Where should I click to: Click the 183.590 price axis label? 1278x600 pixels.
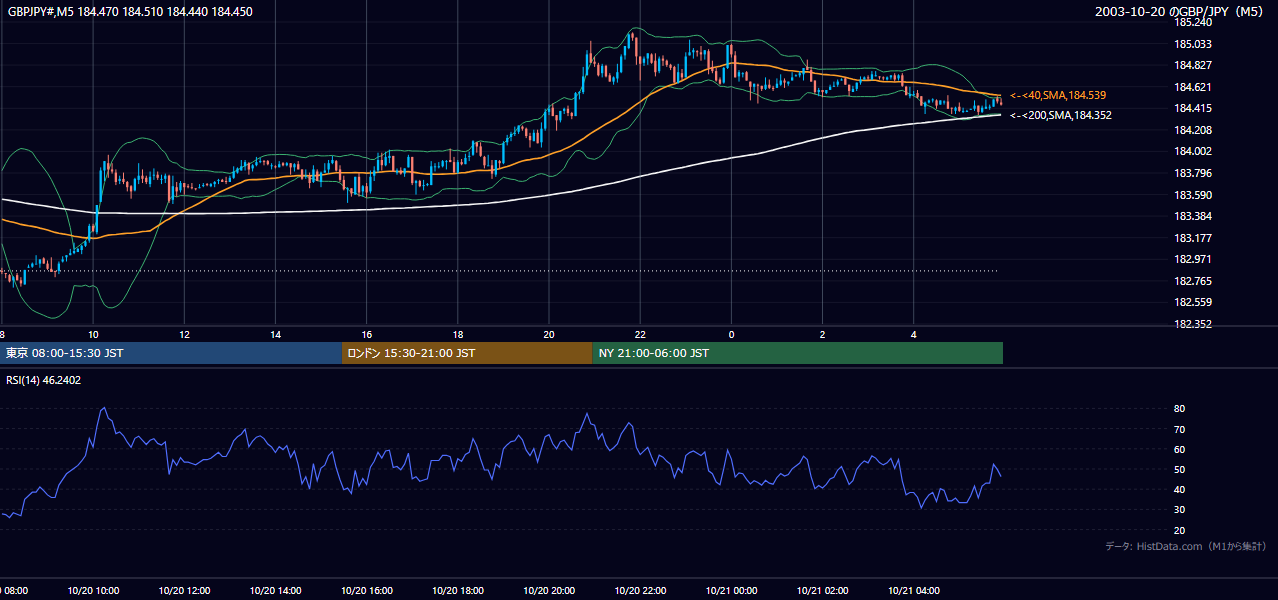coord(1193,195)
